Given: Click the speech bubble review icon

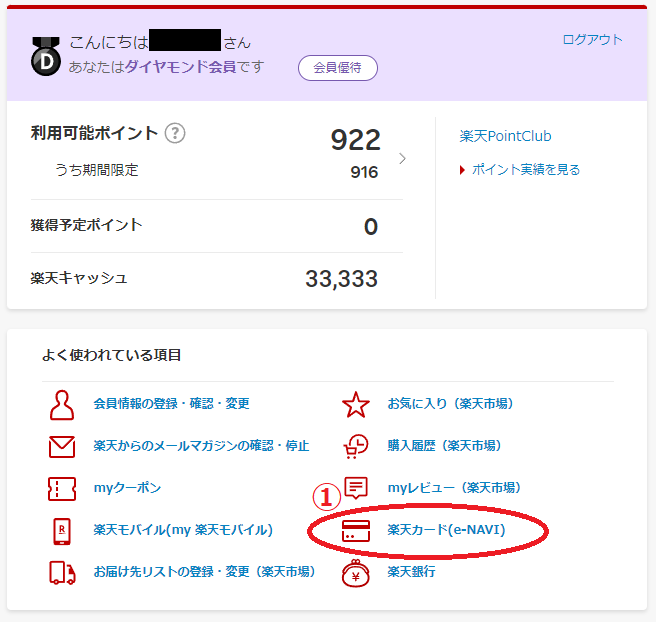Looking at the screenshot, I should coord(356,488).
